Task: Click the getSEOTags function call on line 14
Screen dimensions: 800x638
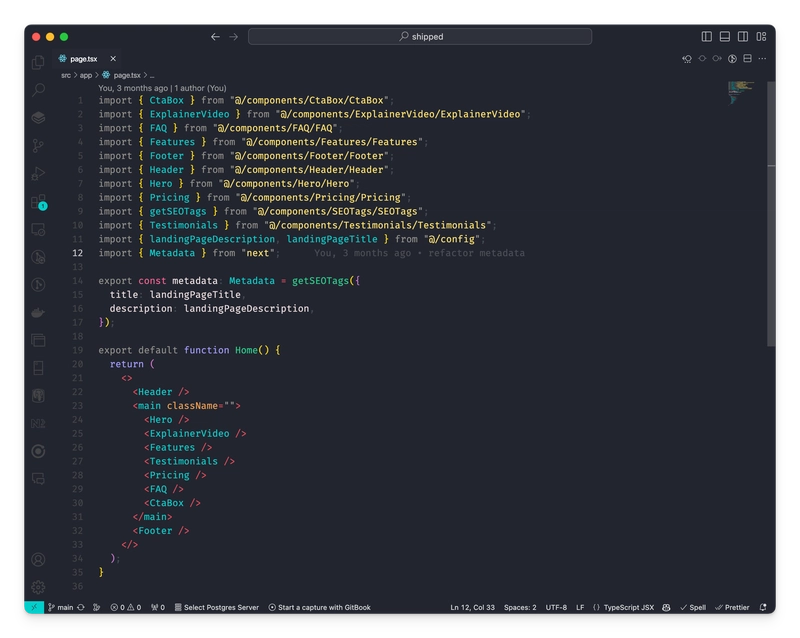Action: (320, 281)
